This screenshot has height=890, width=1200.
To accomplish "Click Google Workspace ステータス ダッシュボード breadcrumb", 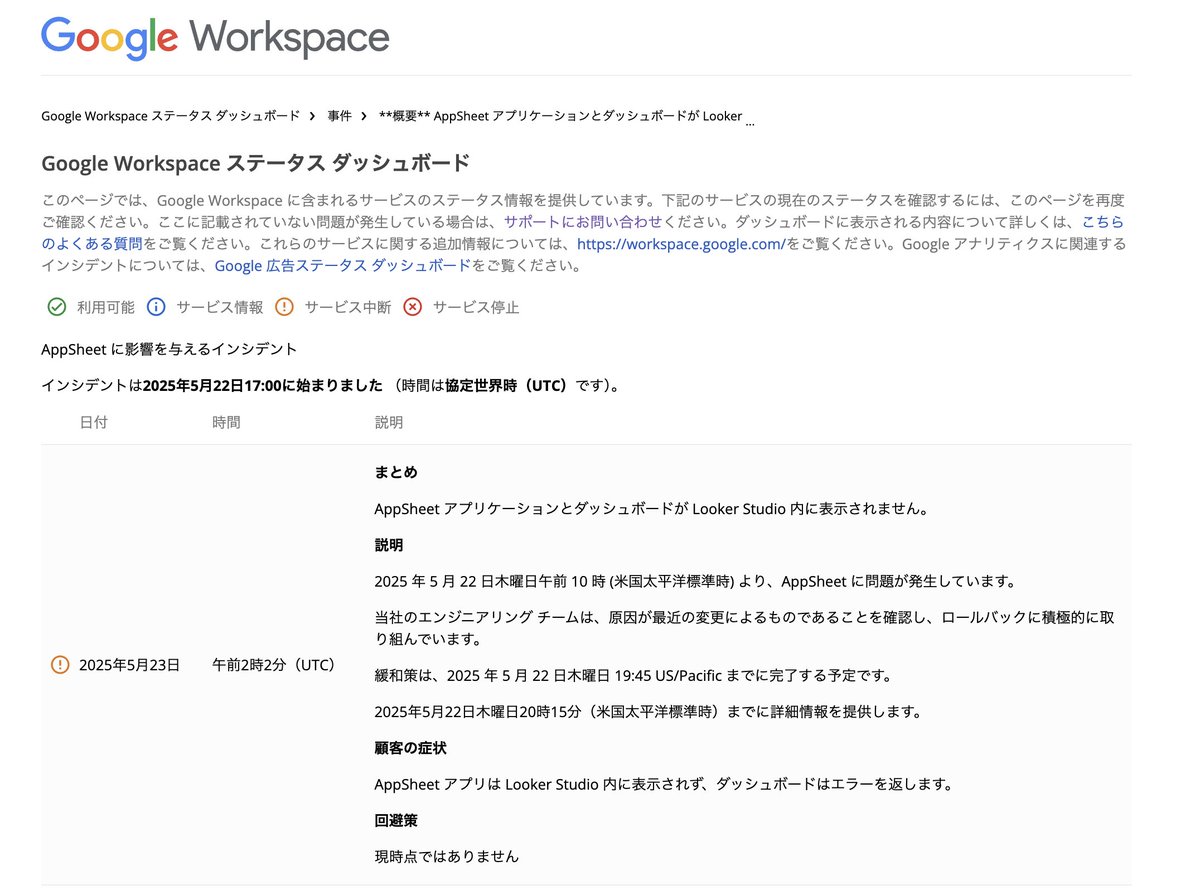I will tap(170, 115).
